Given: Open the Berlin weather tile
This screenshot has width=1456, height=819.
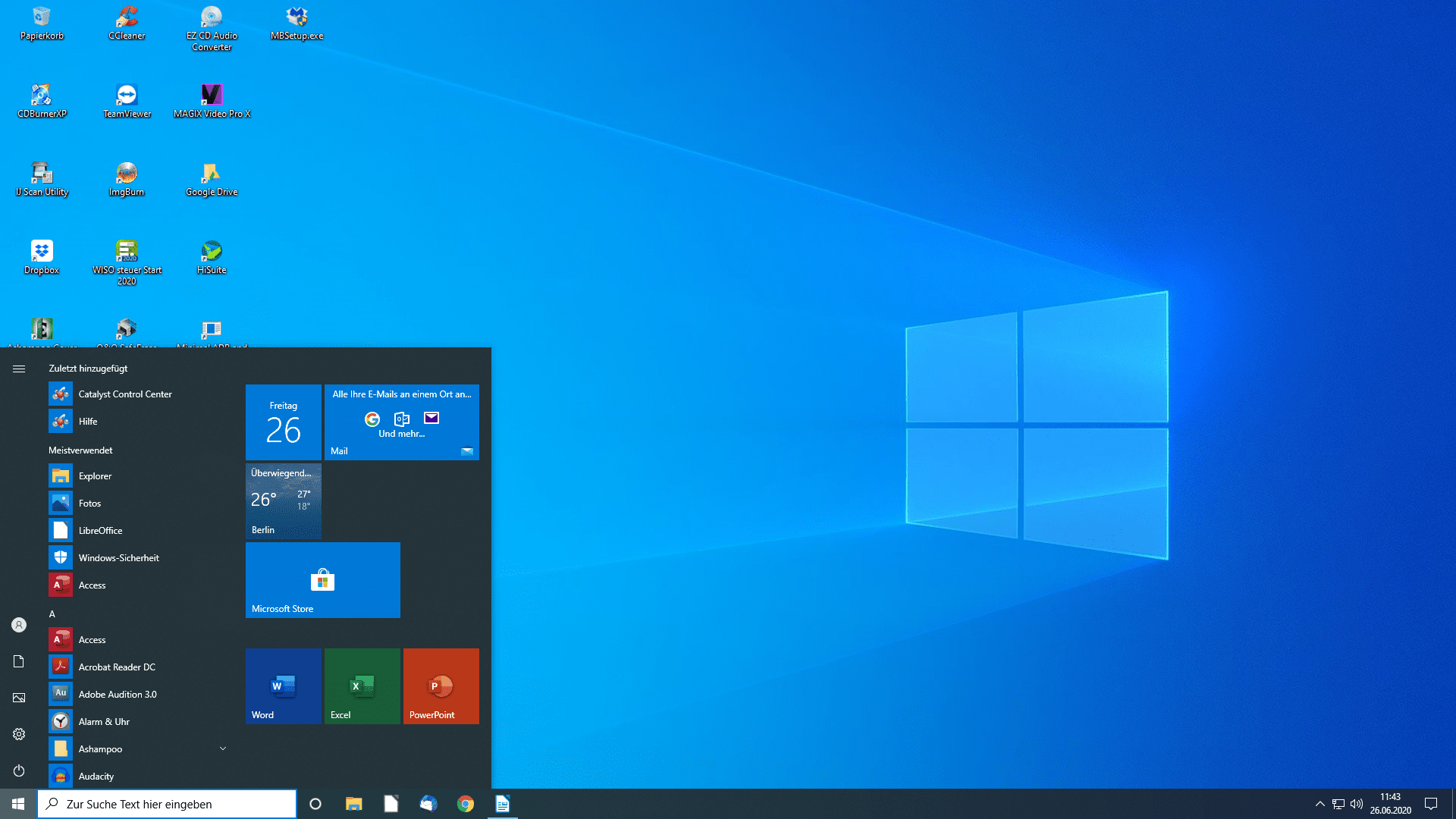Looking at the screenshot, I should pos(284,501).
